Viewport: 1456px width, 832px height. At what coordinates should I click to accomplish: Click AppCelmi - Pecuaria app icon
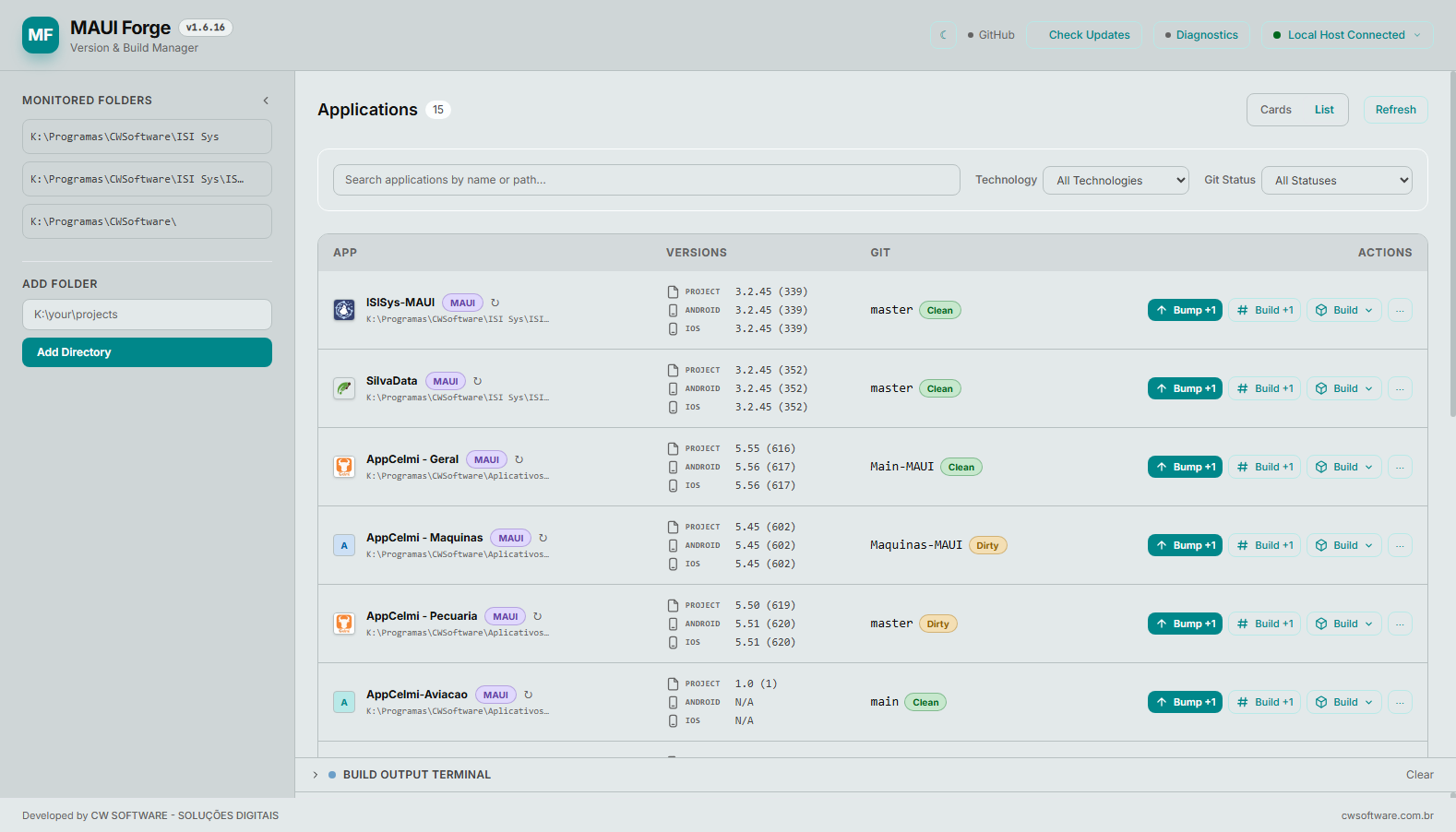344,624
